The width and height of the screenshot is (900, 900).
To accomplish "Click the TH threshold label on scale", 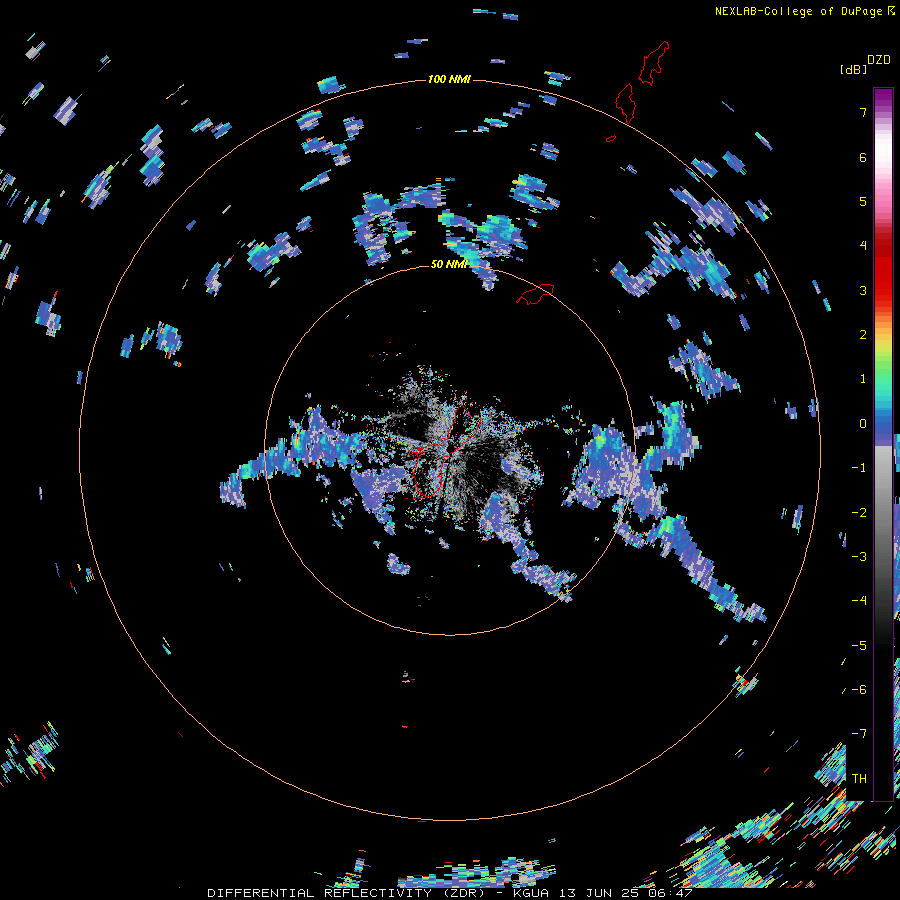I will (x=859, y=778).
